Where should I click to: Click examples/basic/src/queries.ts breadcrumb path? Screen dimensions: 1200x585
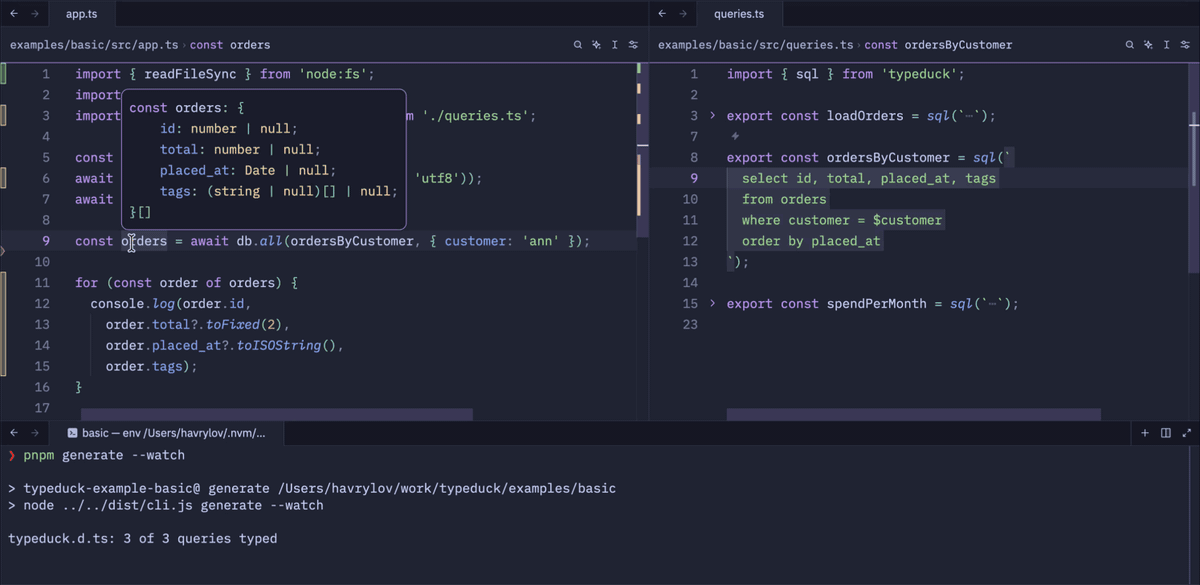point(756,45)
